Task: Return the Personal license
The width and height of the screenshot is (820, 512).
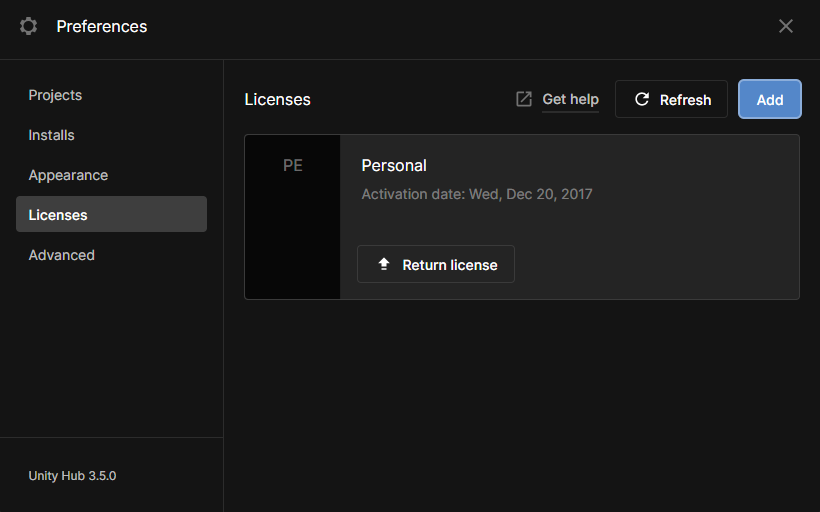Action: tap(436, 264)
